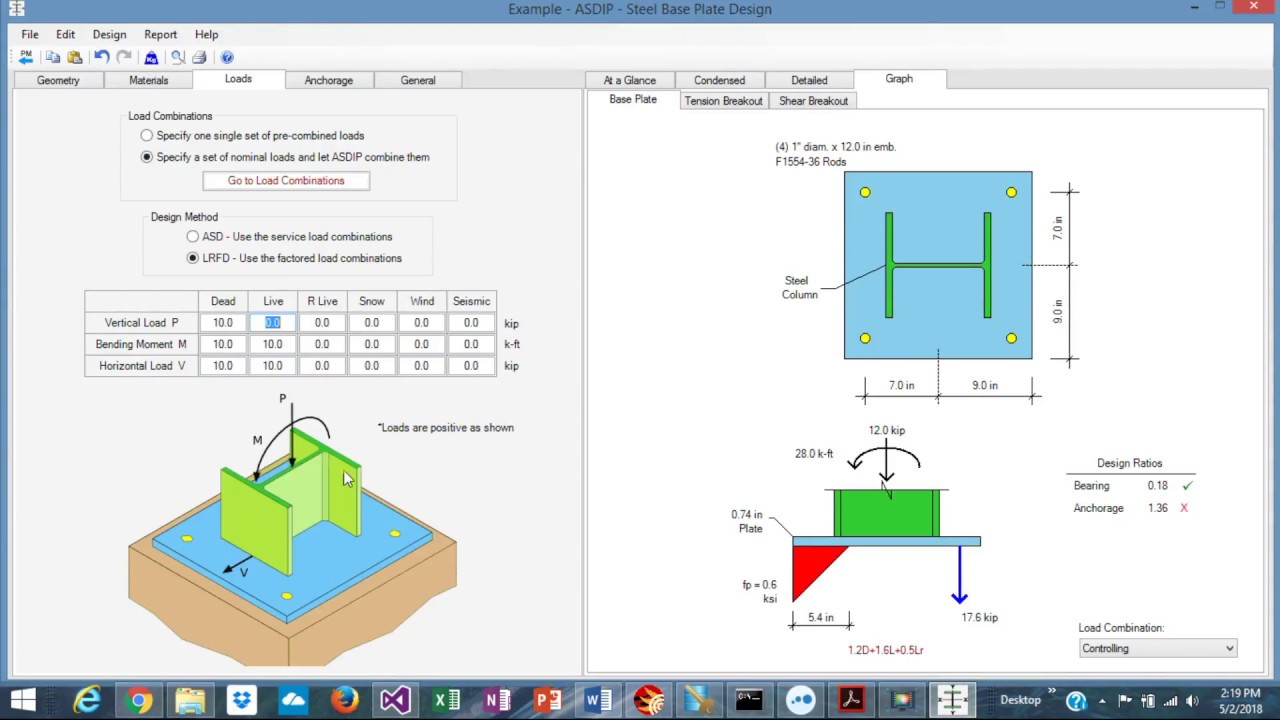The height and width of the screenshot is (720, 1280).
Task: Switch to the Anchorage tab
Action: (328, 80)
